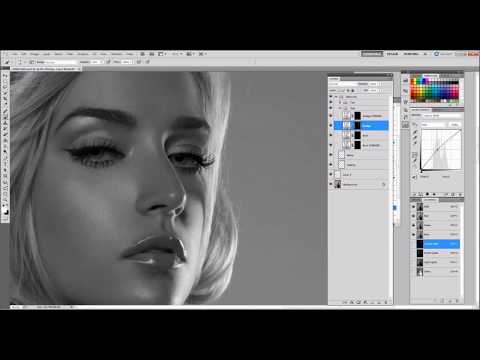The width and height of the screenshot is (480, 360).
Task: Select the last channel in Channels panel
Action: pyautogui.click(x=438, y=272)
